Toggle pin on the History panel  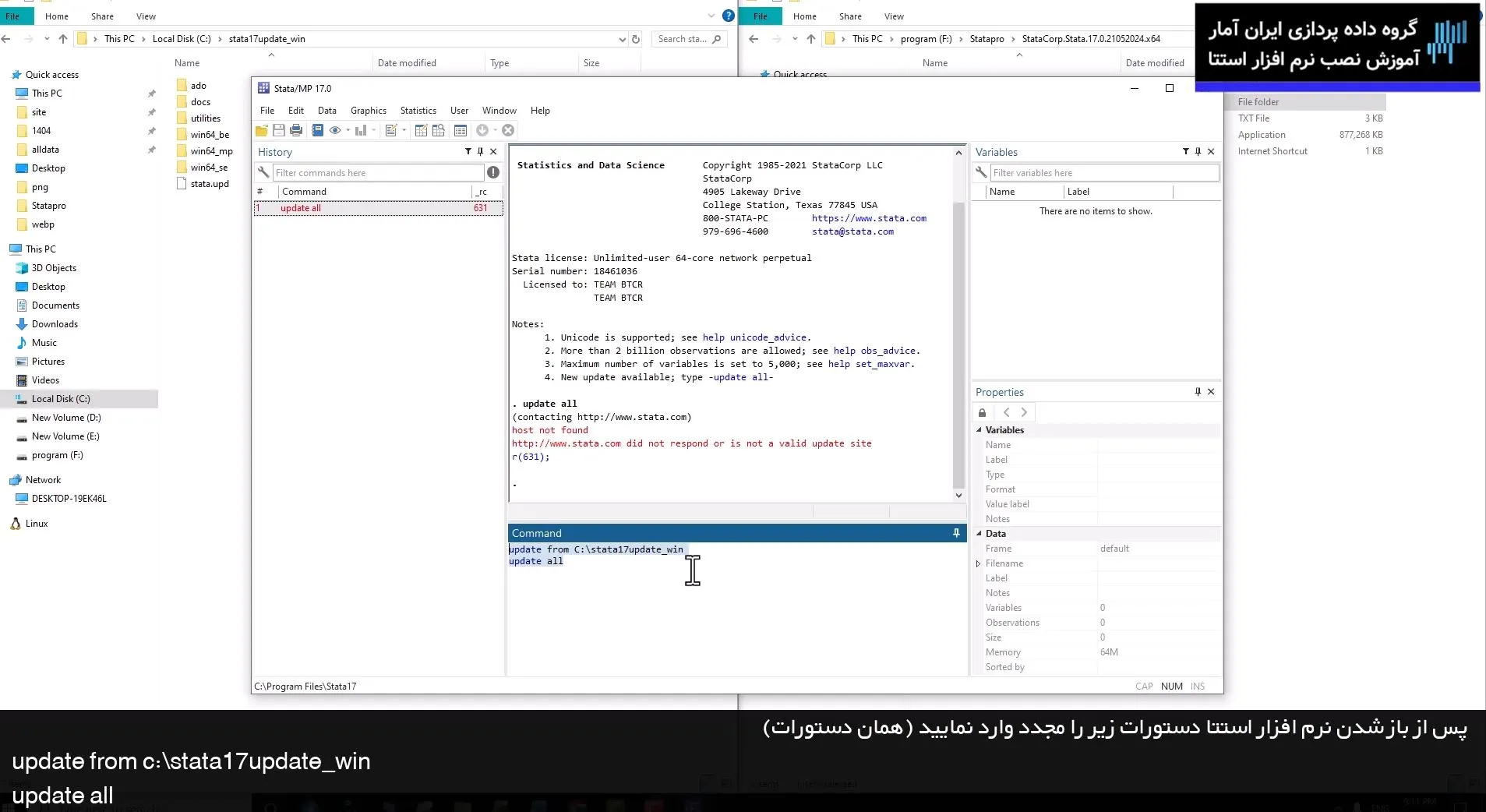coord(480,152)
